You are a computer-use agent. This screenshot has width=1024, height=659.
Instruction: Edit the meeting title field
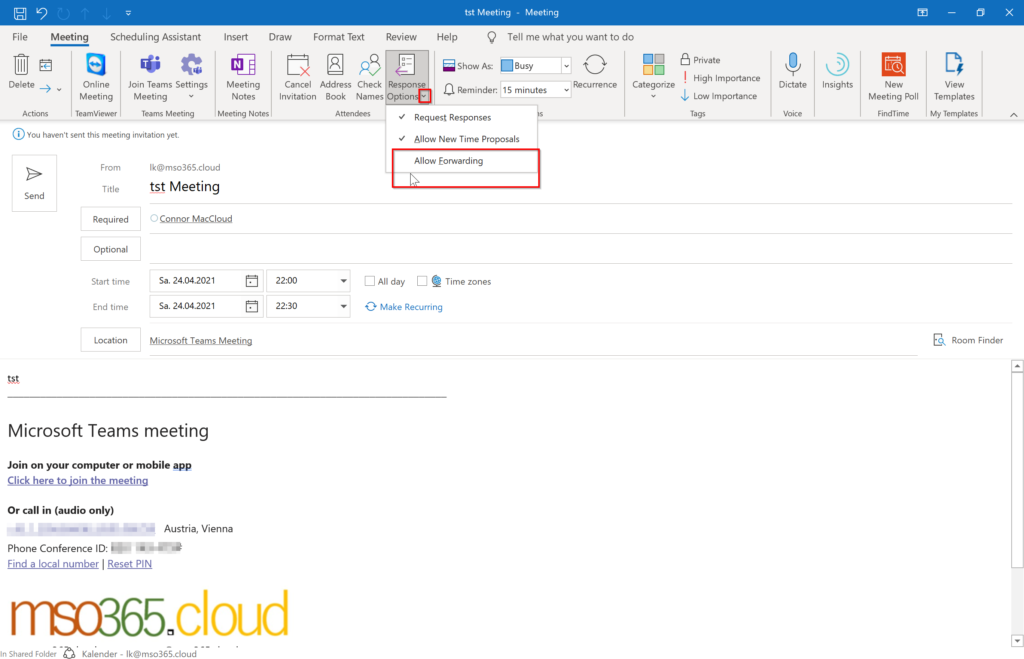(x=580, y=187)
